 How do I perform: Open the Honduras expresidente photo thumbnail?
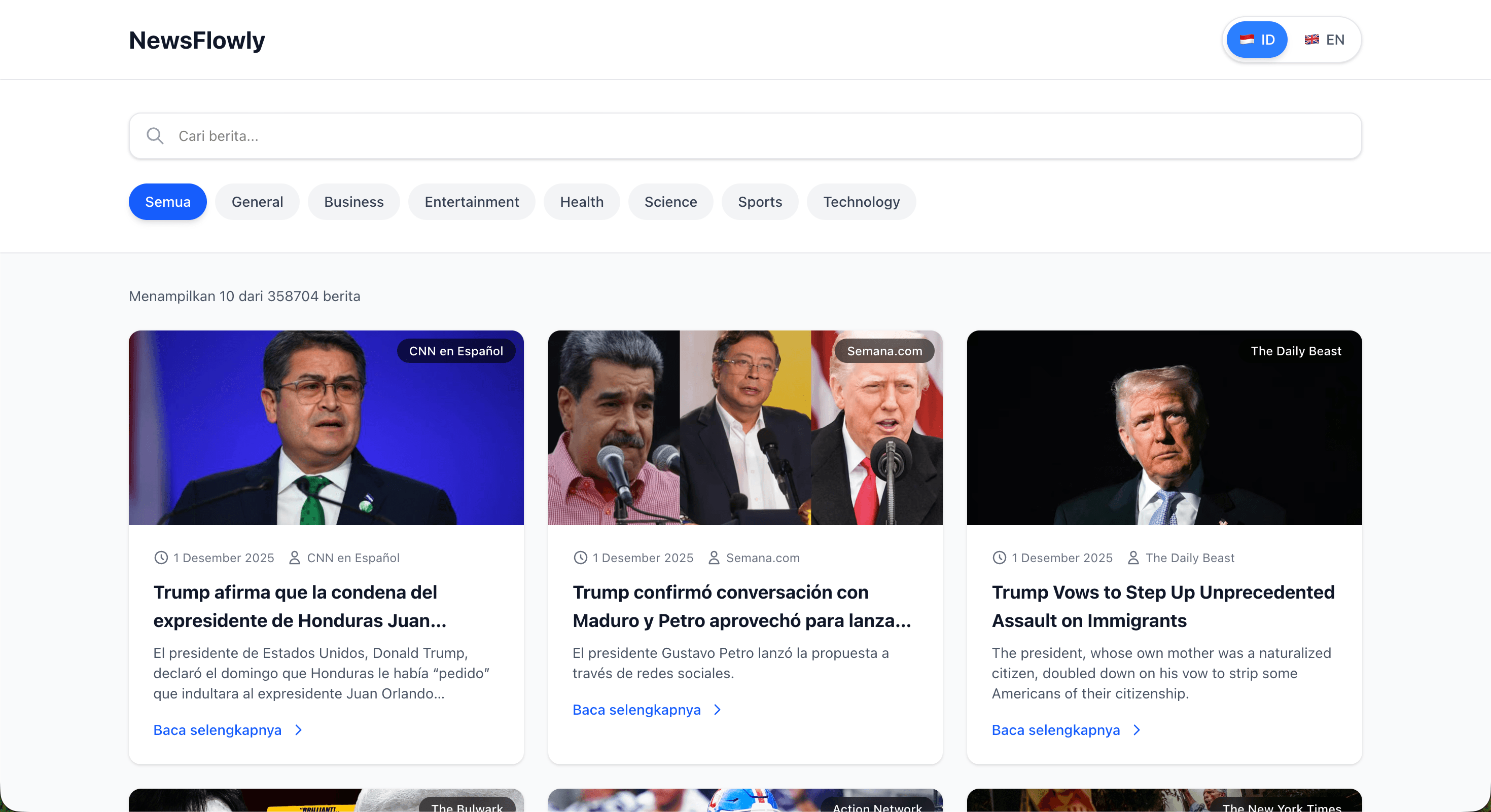click(327, 428)
